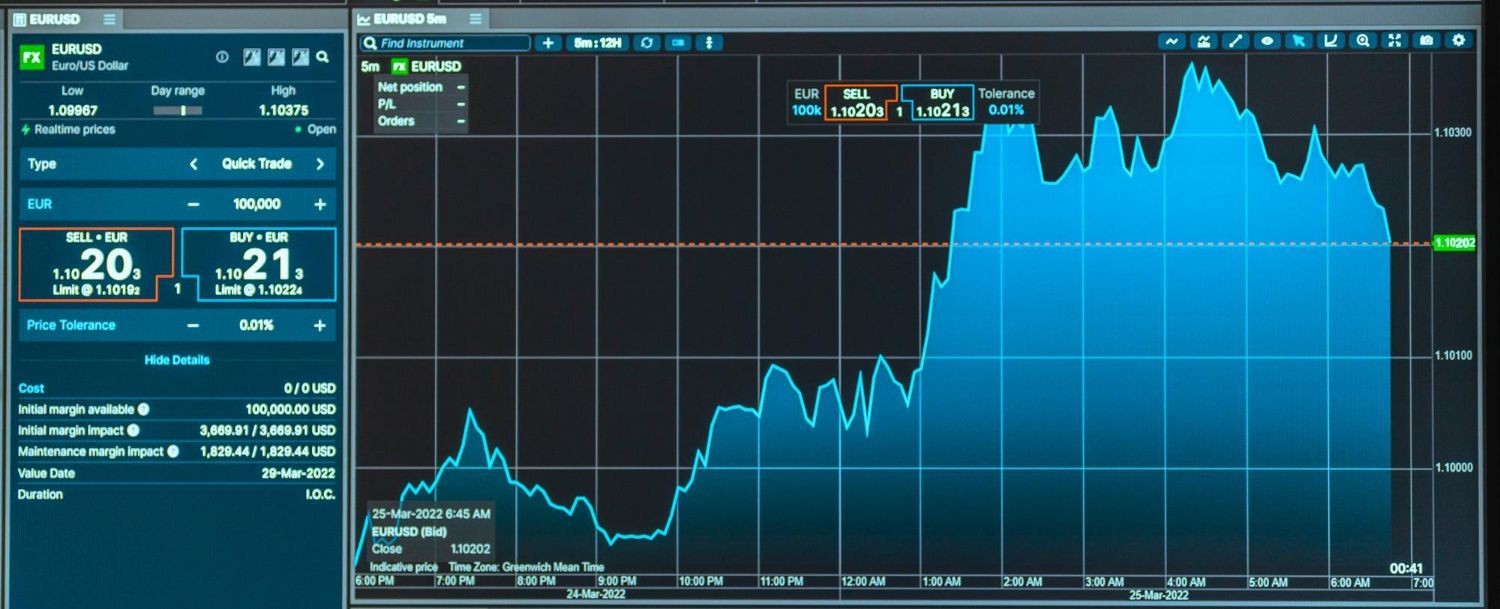
Task: Open help for Initial margin impact
Action: coord(133,430)
